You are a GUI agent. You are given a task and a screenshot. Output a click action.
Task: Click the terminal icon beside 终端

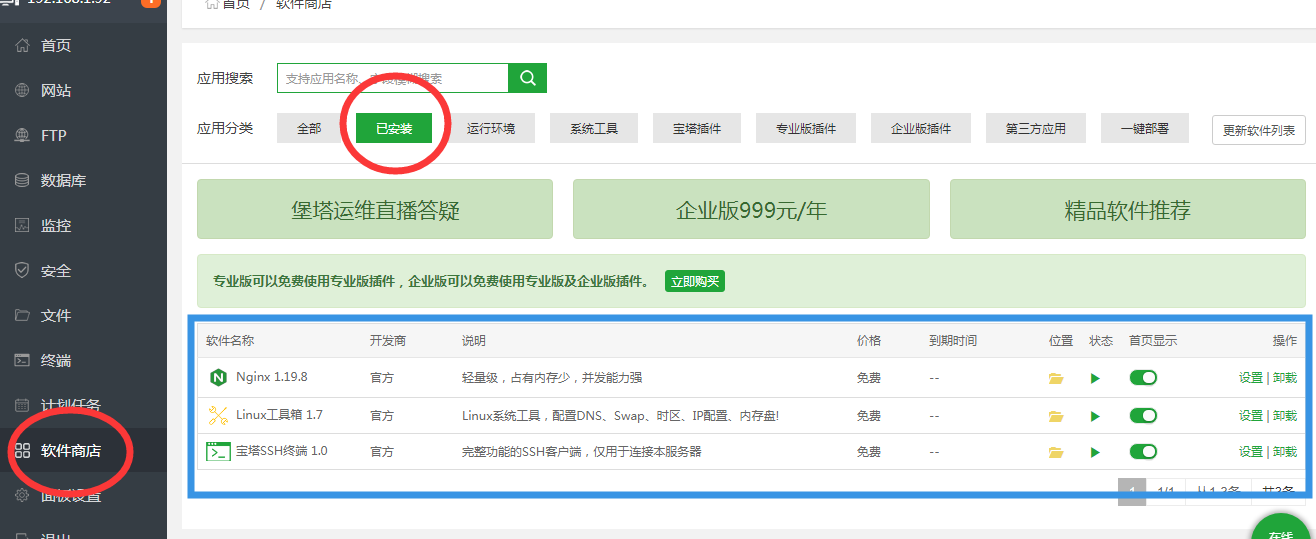pos(22,360)
